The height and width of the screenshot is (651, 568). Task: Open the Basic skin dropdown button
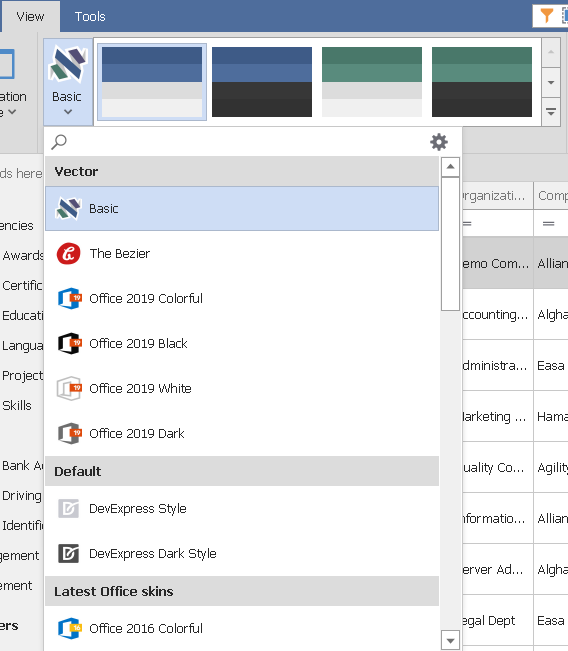pyautogui.click(x=68, y=82)
